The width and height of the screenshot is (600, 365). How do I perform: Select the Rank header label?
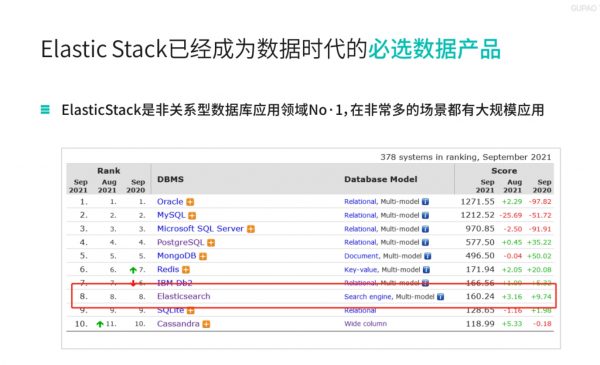pyautogui.click(x=109, y=171)
